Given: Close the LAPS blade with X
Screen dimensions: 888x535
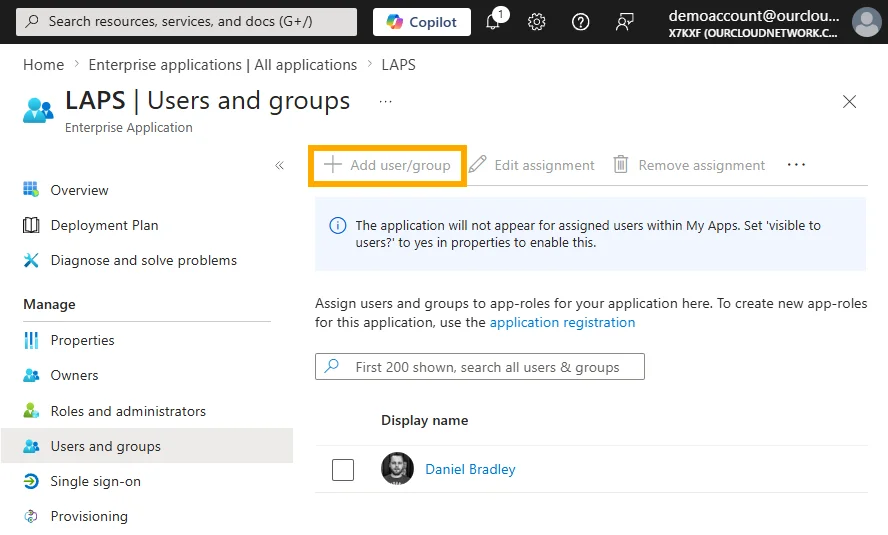Looking at the screenshot, I should [849, 102].
